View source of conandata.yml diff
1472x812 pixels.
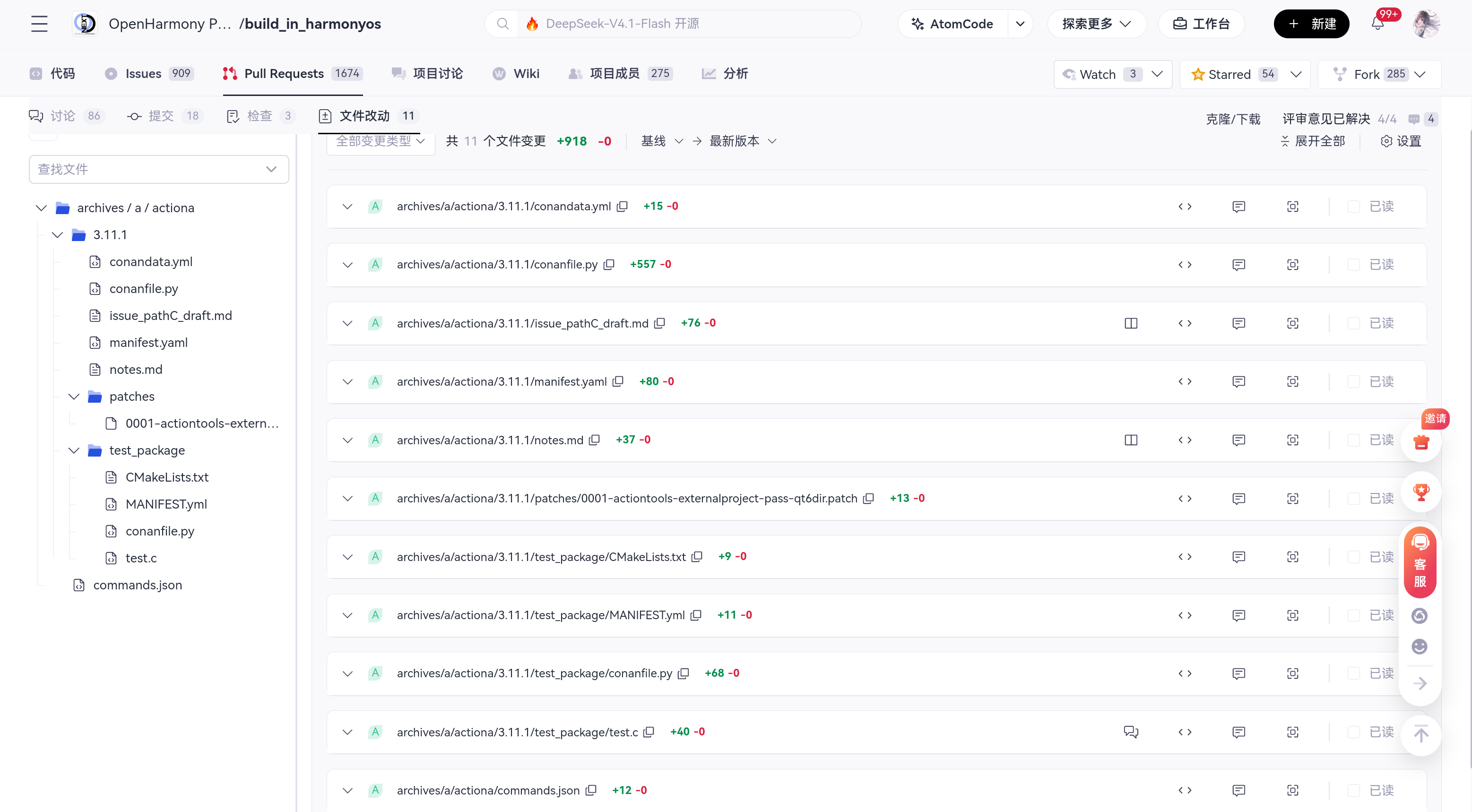coord(1185,206)
